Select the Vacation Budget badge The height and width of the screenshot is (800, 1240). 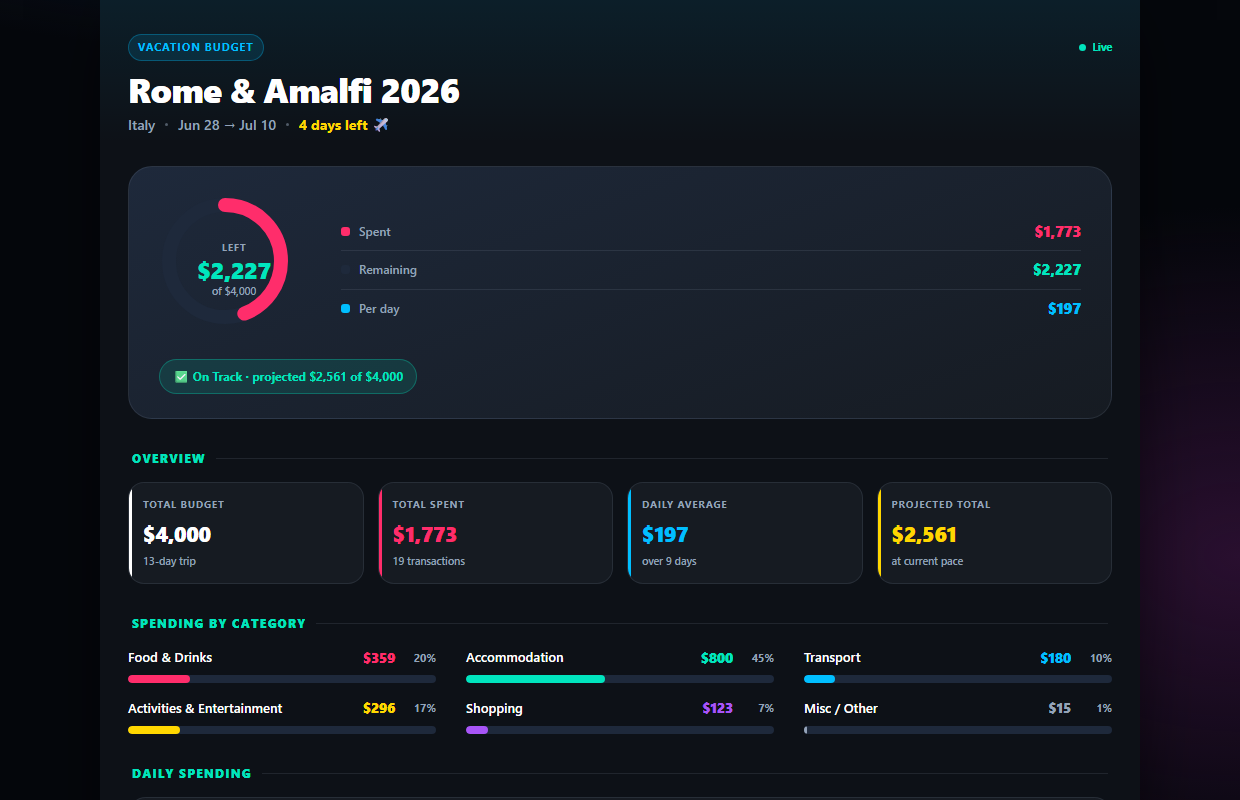click(x=196, y=47)
